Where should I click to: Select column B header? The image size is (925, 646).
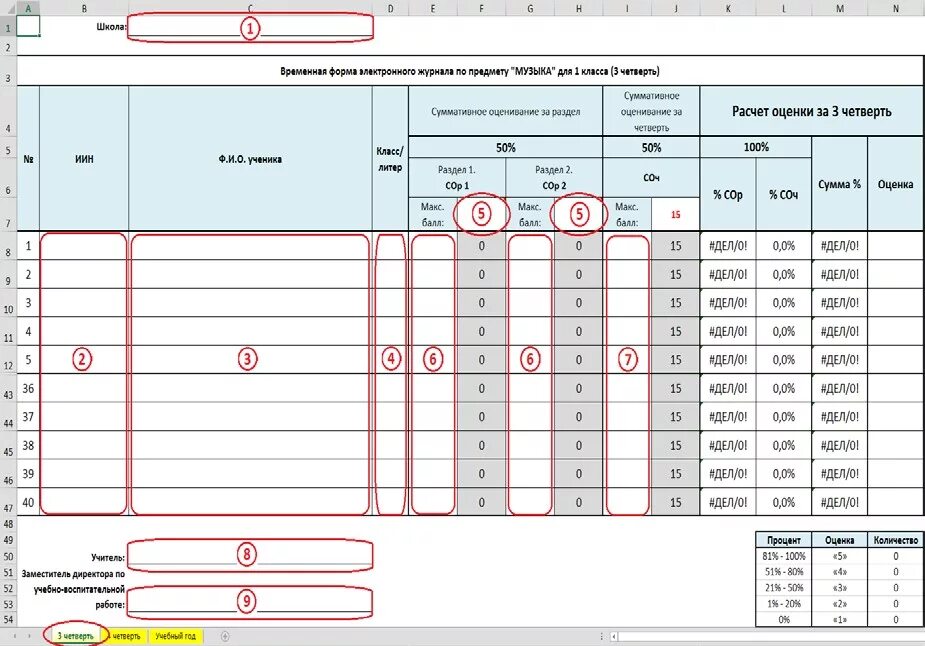coord(84,8)
